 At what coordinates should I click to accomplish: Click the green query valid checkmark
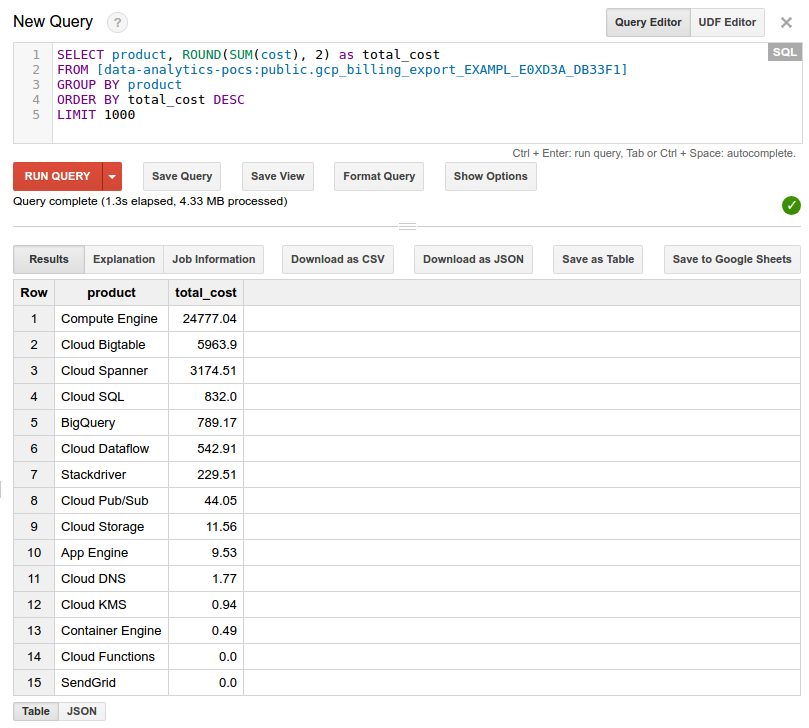(791, 205)
